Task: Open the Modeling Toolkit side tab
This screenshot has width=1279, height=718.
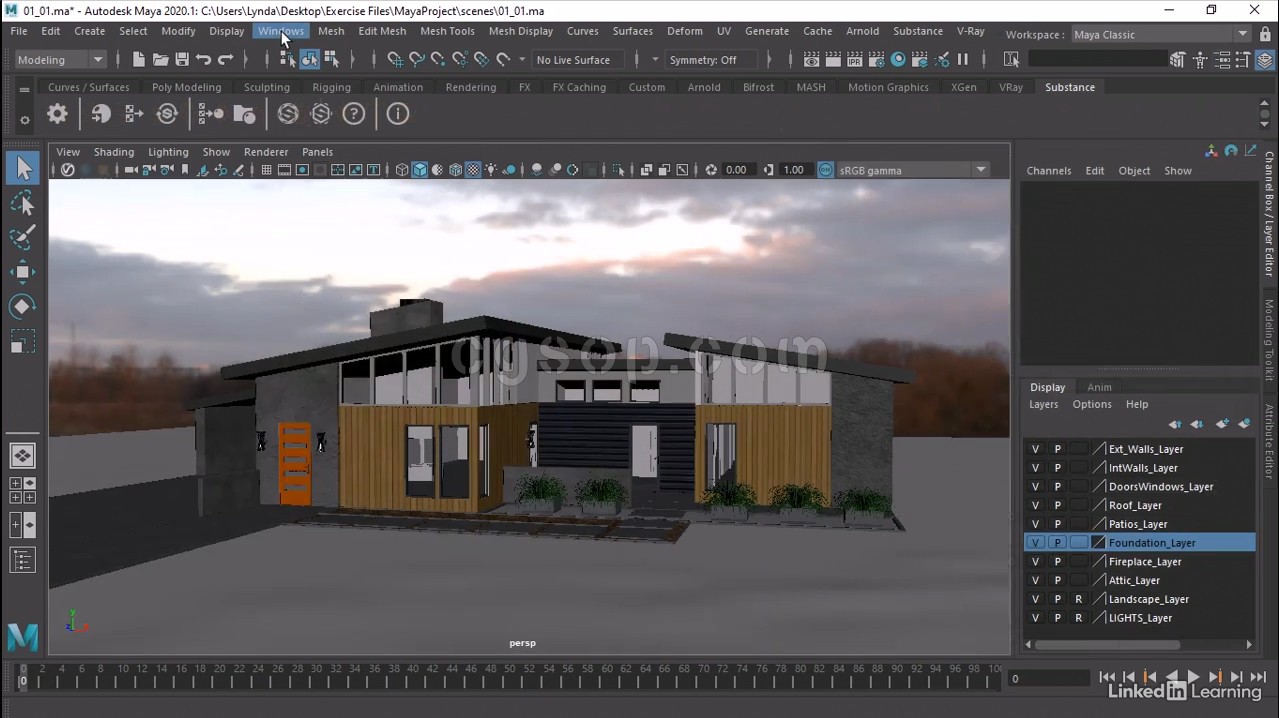Action: click(1270, 339)
